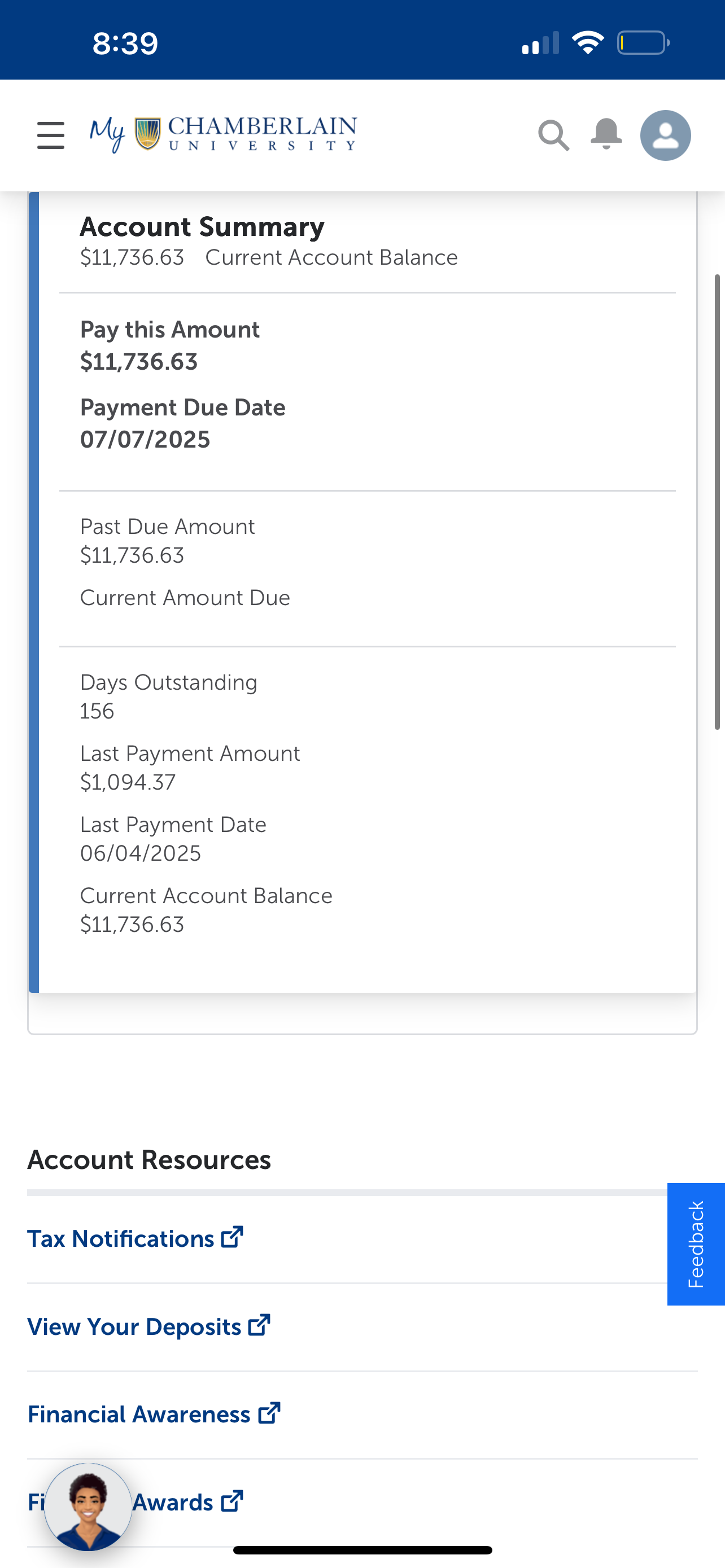Open the virtual assistant chat avatar
725x1568 pixels.
88,1506
